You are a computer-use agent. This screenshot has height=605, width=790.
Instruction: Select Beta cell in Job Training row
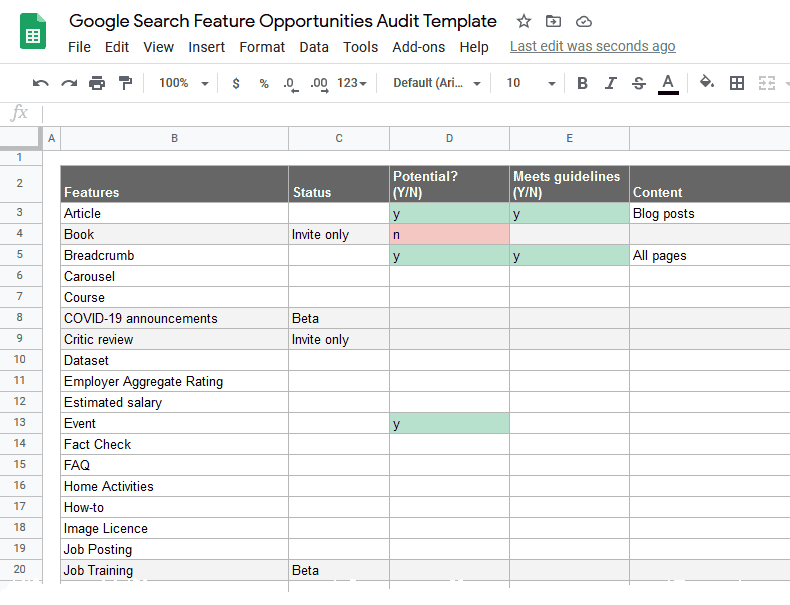(339, 570)
